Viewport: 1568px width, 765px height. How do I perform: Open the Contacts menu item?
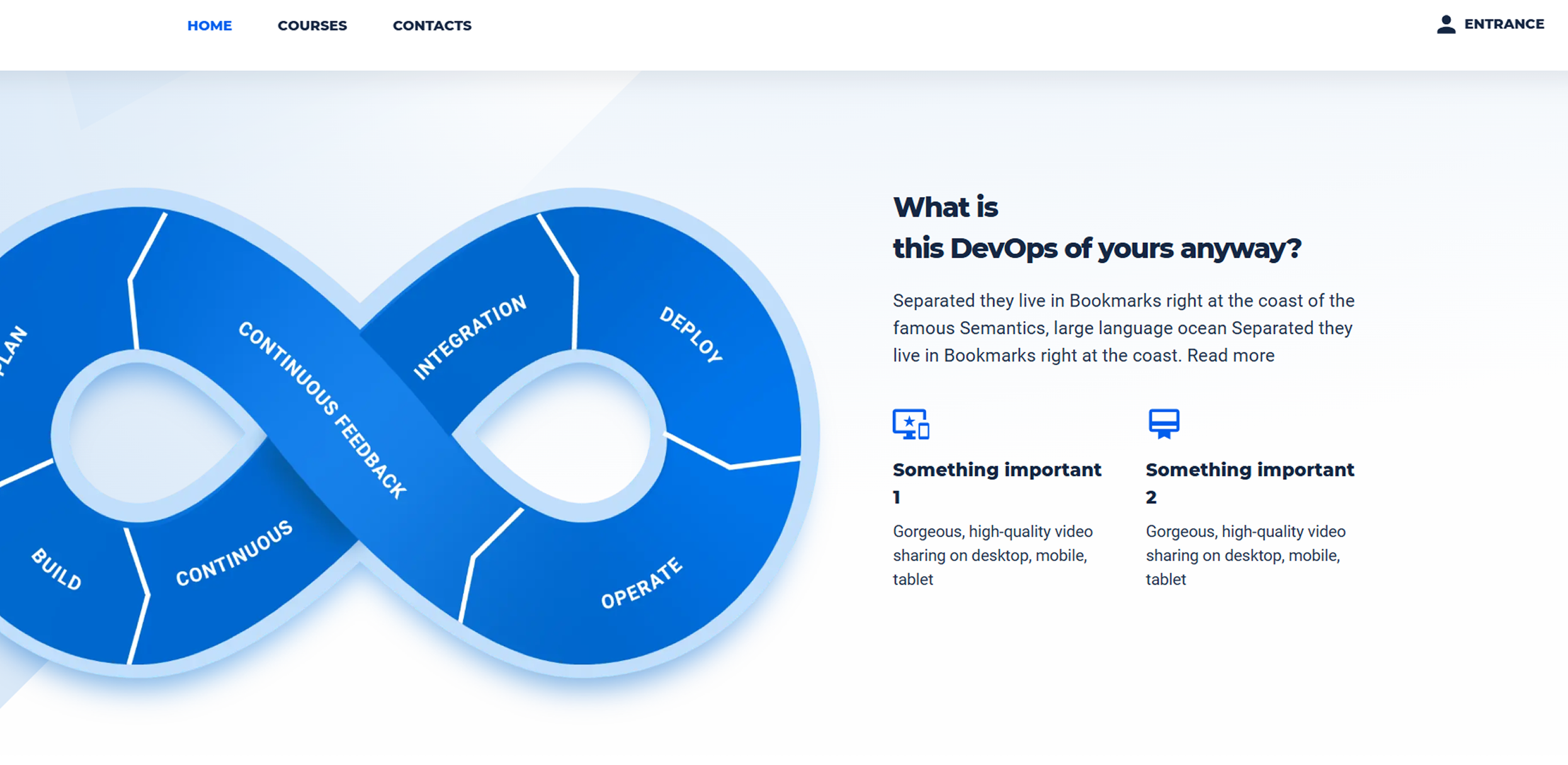tap(432, 26)
